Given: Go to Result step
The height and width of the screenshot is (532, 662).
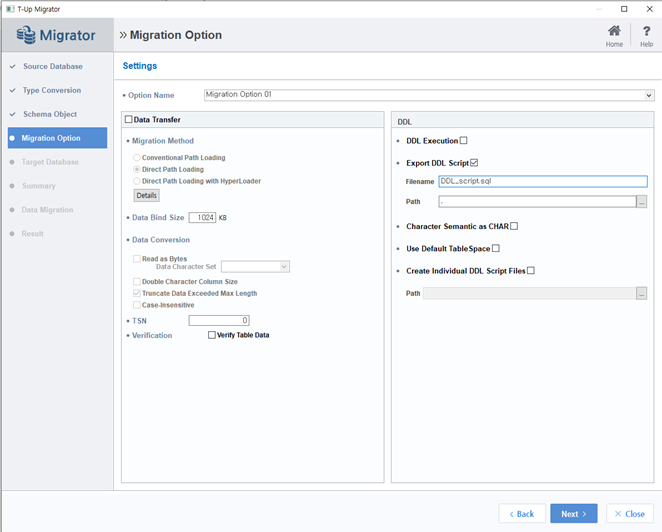Looking at the screenshot, I should pos(33,233).
